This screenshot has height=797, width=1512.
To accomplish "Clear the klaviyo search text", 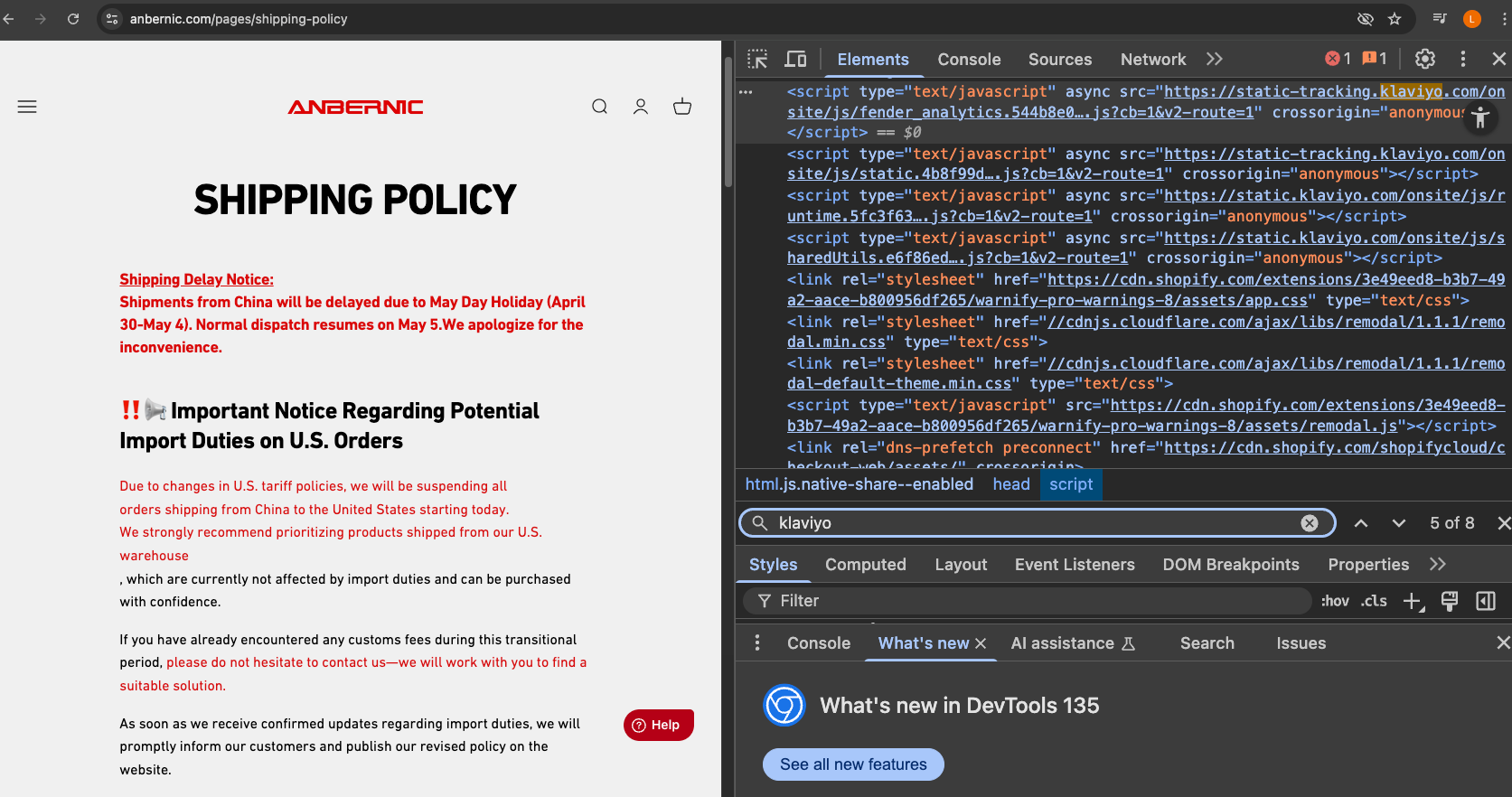I will [x=1310, y=523].
